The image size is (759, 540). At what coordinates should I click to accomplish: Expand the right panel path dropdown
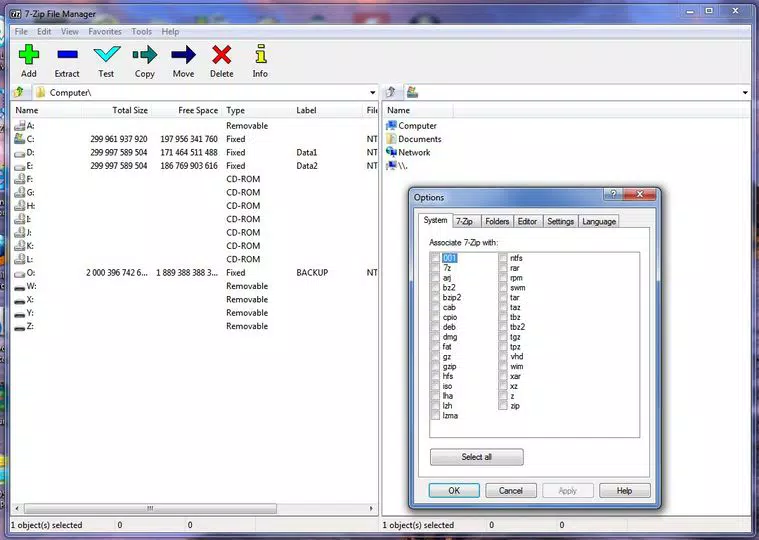[744, 92]
